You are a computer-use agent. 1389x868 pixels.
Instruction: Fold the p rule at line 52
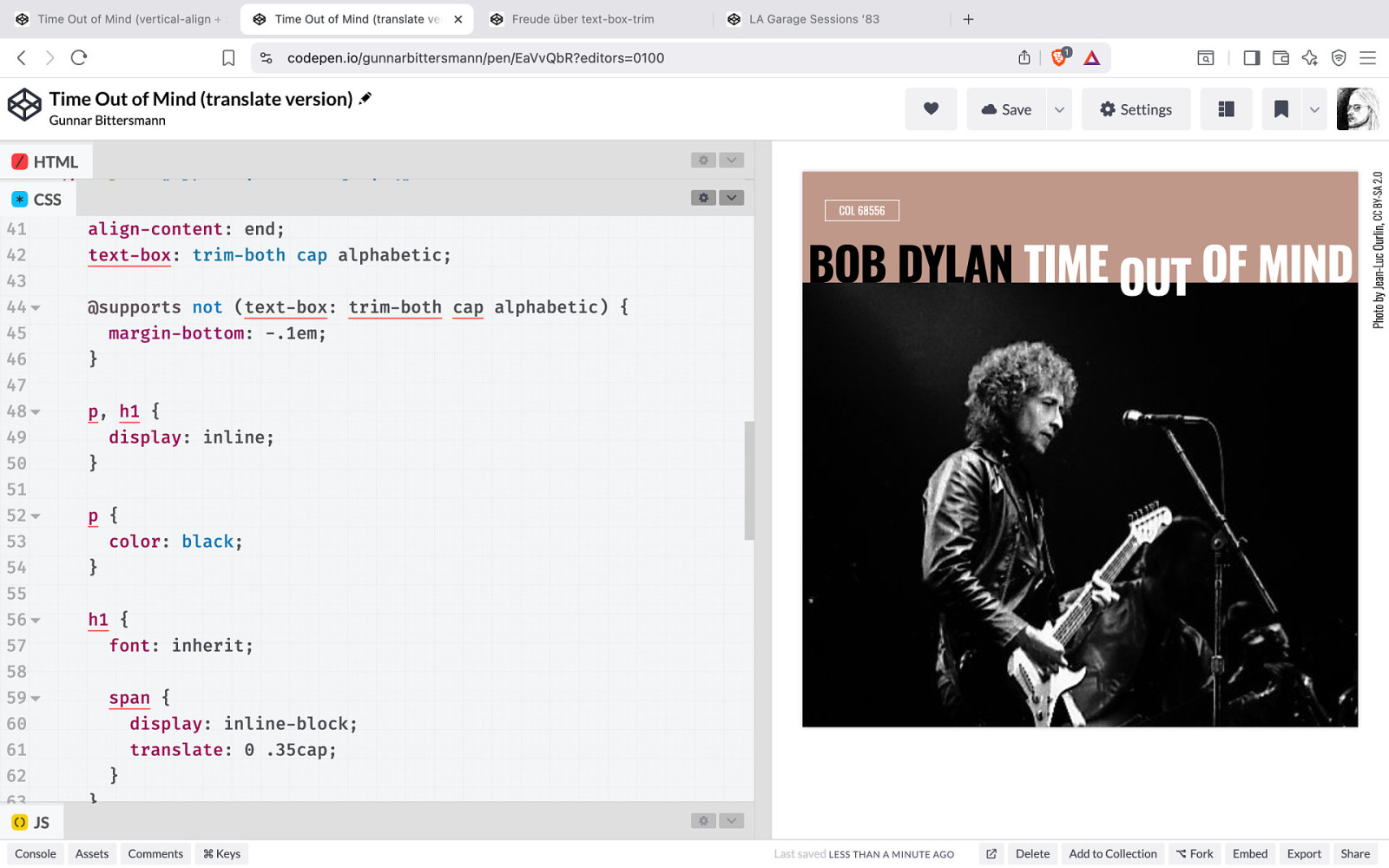(x=36, y=516)
